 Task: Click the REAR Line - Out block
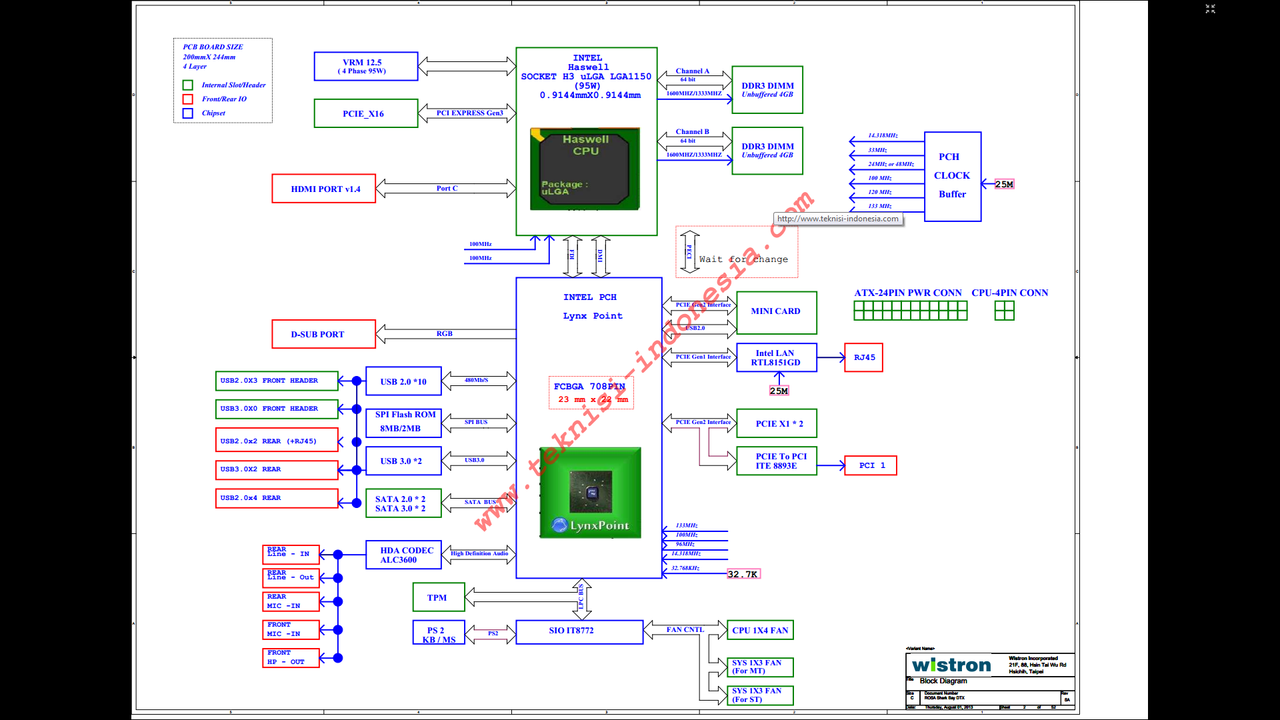point(292,577)
